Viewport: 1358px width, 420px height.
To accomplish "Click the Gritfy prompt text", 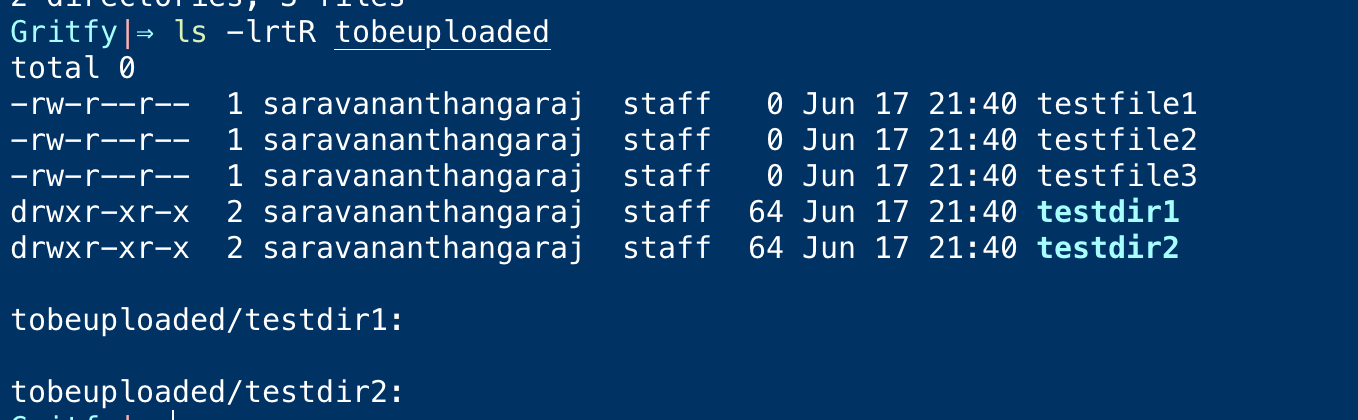I will pos(65,32).
